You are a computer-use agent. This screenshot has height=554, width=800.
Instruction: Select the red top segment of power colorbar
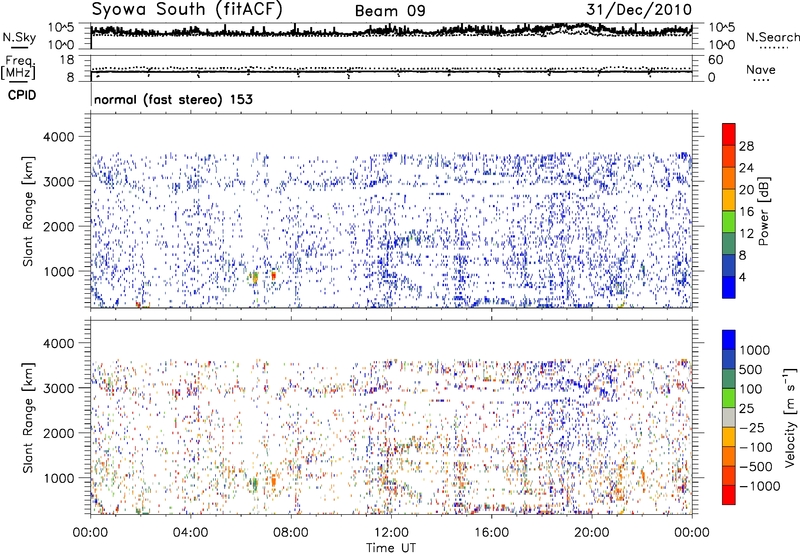(x=729, y=134)
